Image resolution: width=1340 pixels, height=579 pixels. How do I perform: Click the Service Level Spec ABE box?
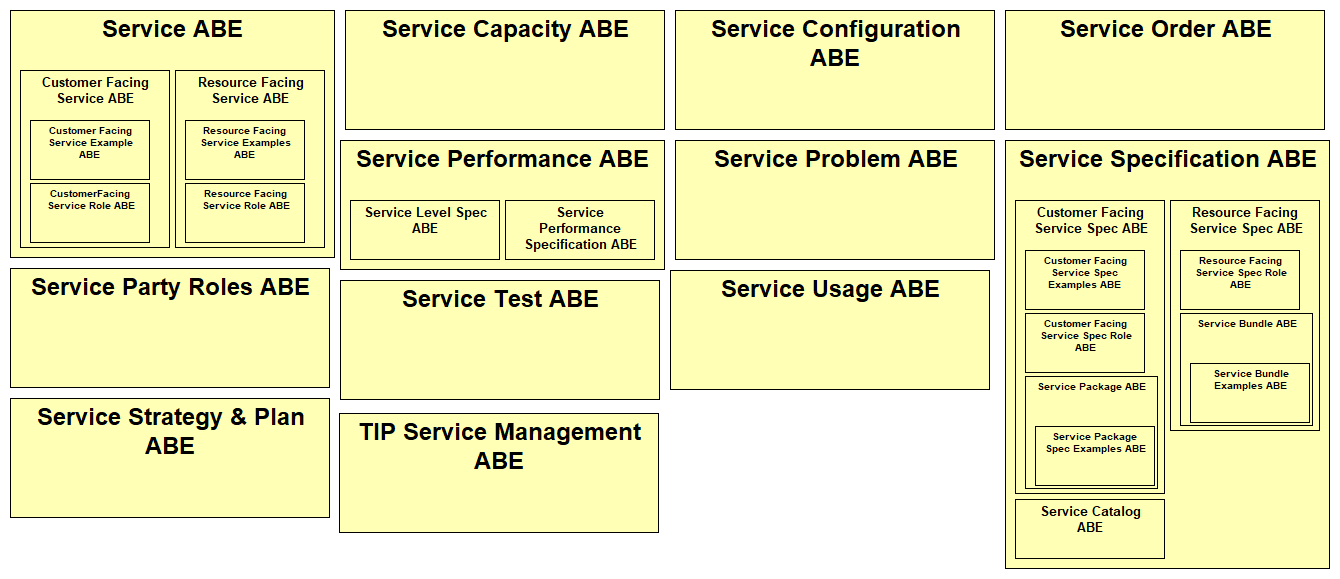point(425,230)
